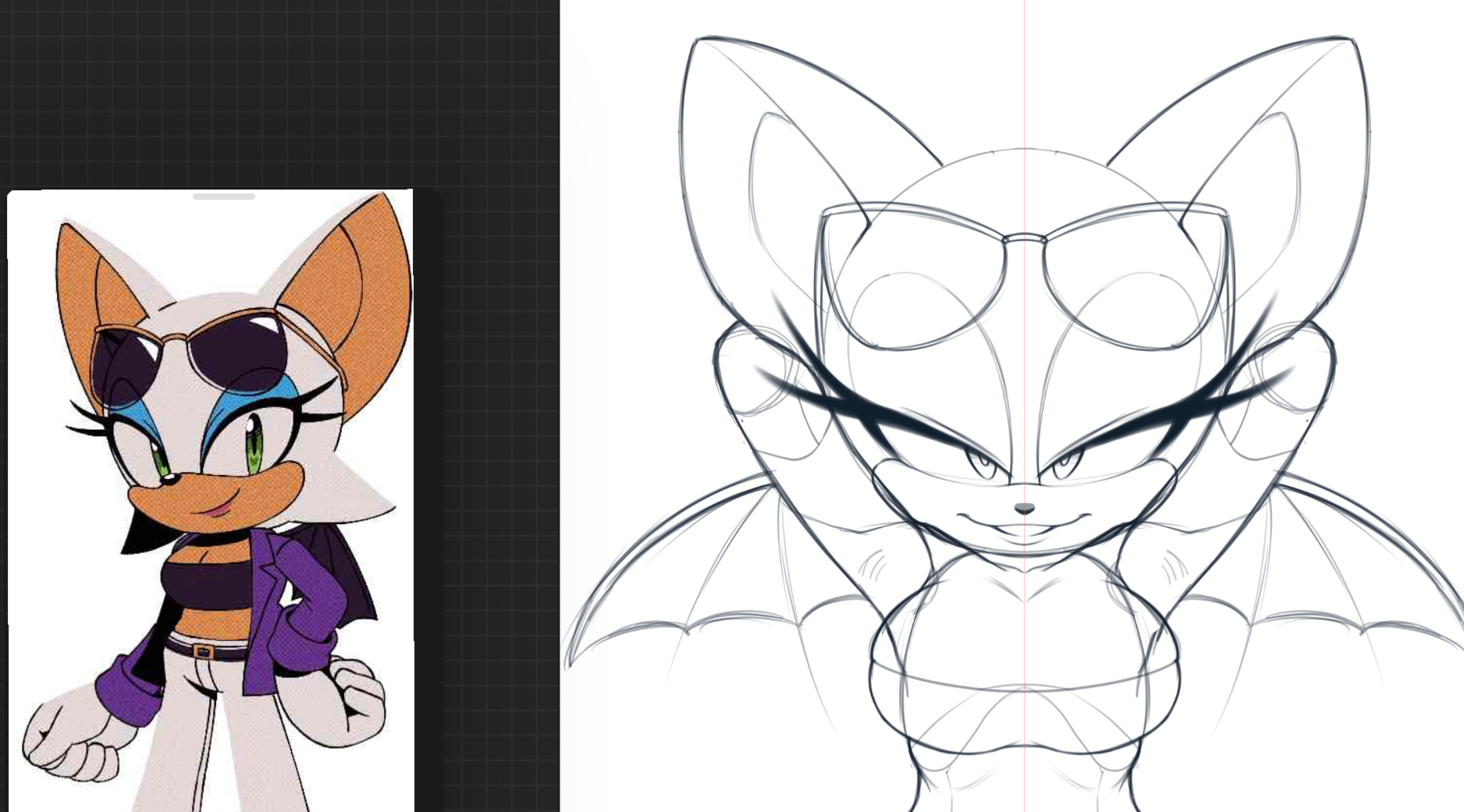Click the nose on the sketch
This screenshot has height=812, width=1464.
(x=1024, y=509)
